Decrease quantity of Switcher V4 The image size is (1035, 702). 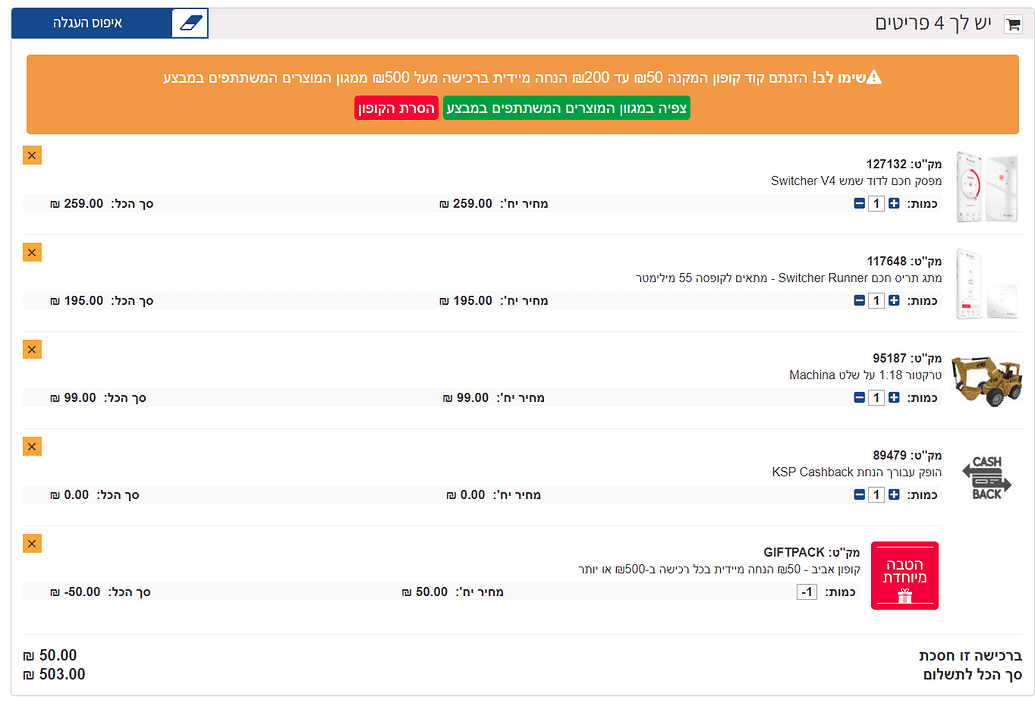click(x=859, y=204)
